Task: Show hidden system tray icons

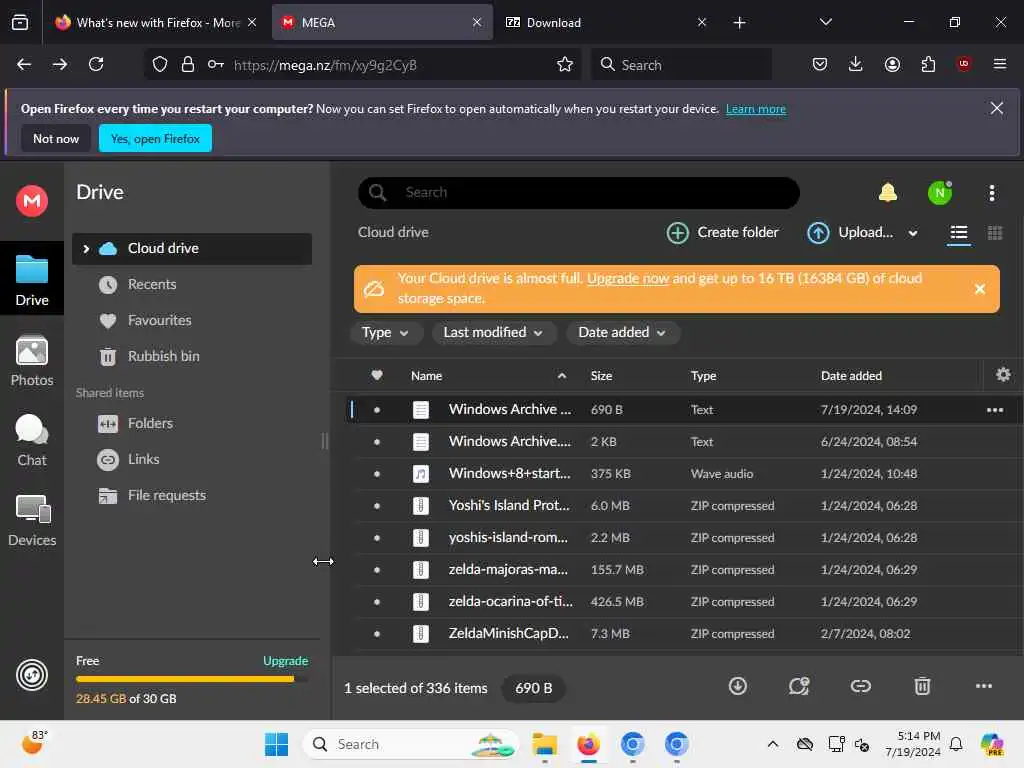Action: (x=773, y=744)
